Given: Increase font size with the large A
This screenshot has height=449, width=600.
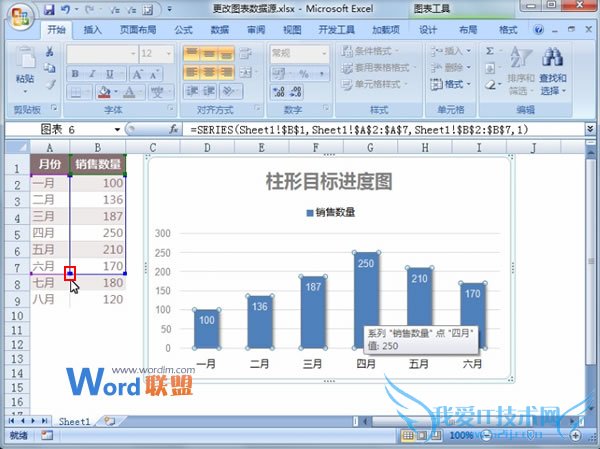Looking at the screenshot, I should [137, 74].
